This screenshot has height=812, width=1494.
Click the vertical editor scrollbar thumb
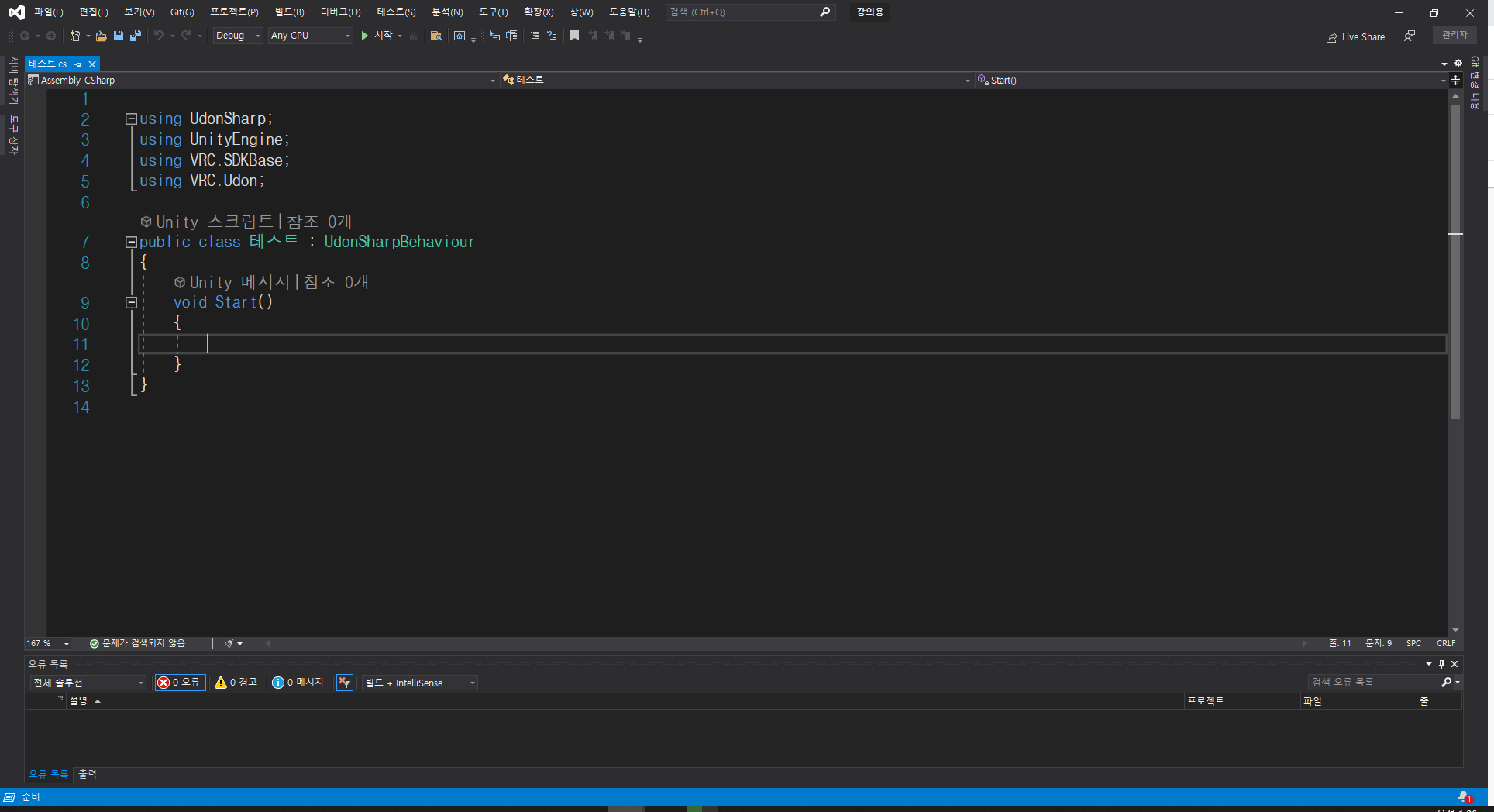[1455, 263]
